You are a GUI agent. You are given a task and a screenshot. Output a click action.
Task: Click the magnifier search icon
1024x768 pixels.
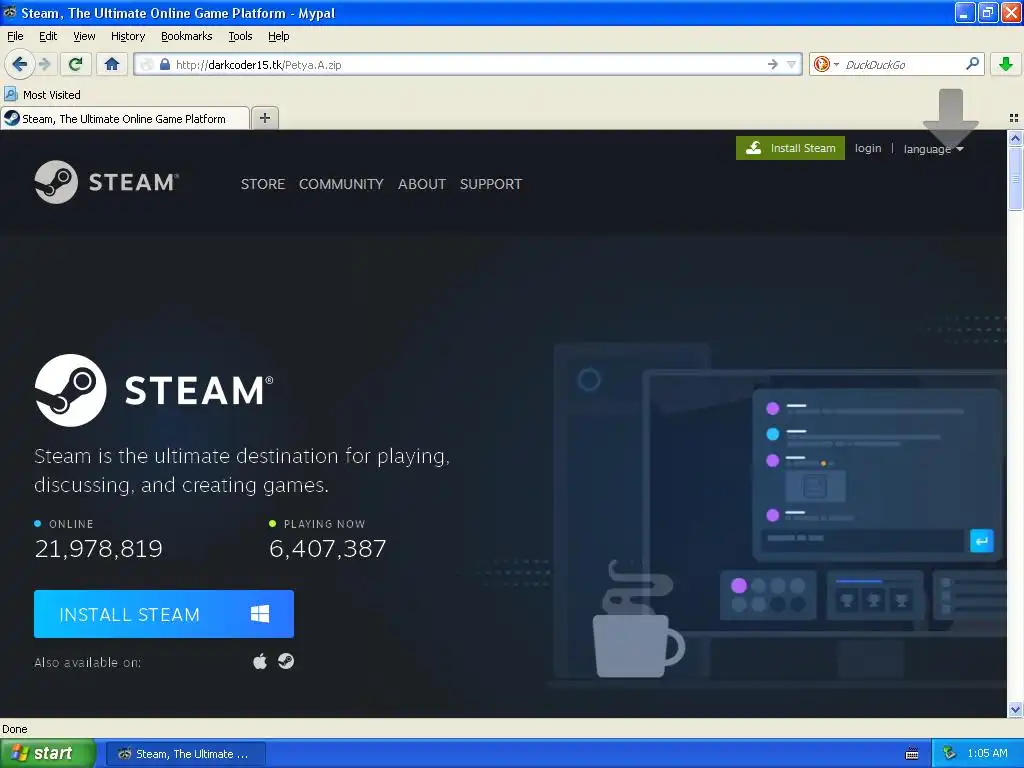click(x=972, y=64)
